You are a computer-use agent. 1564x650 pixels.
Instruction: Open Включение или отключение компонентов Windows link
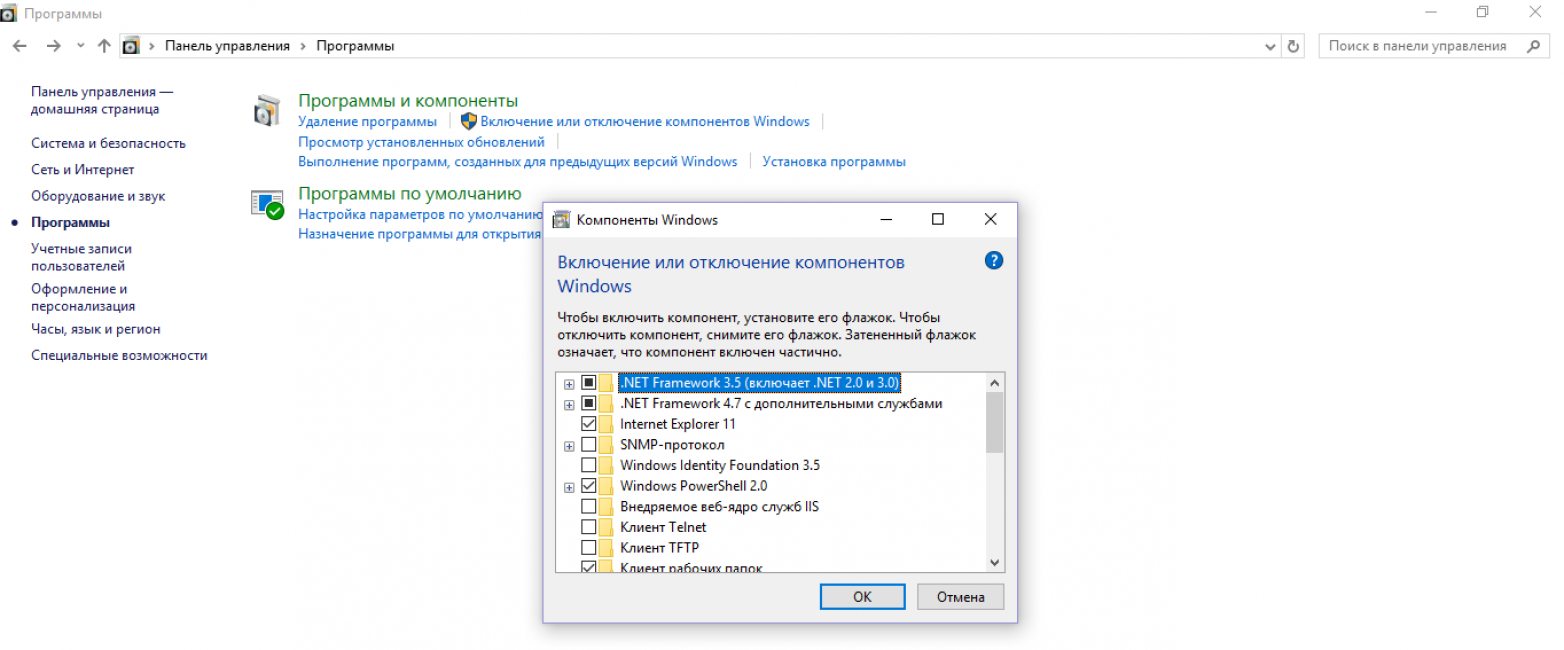(x=644, y=121)
